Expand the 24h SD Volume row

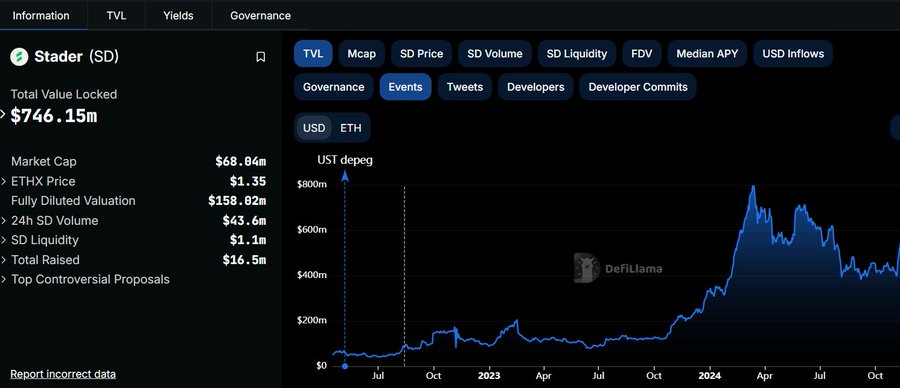click(138, 220)
